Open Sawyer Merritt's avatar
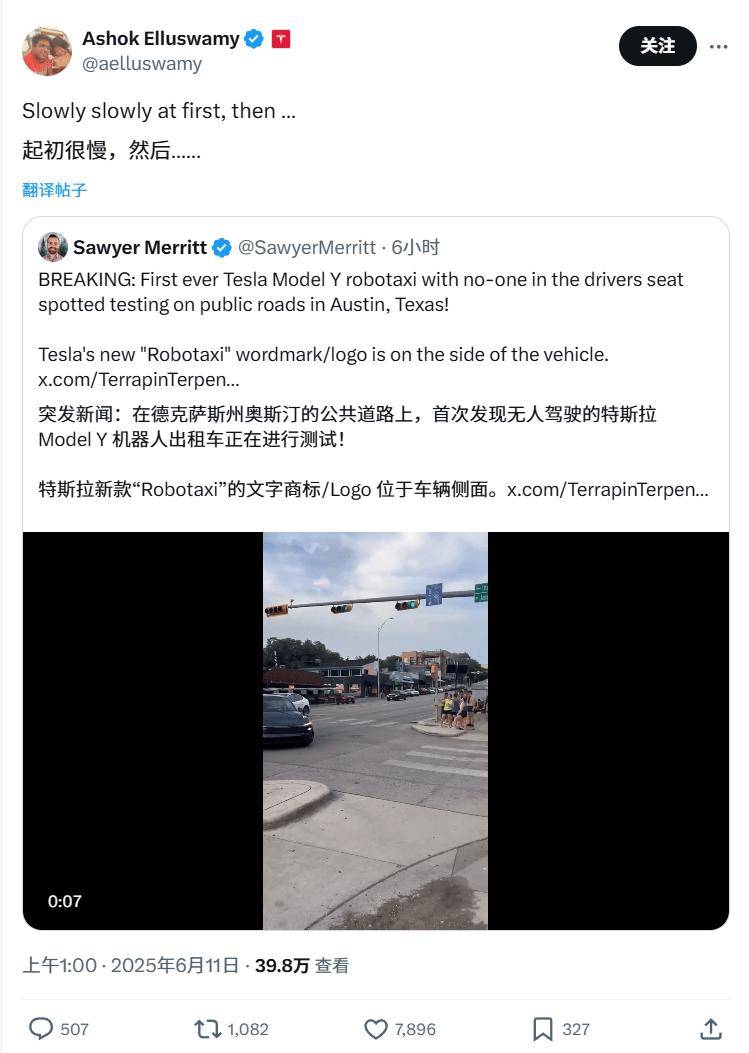 click(x=52, y=247)
